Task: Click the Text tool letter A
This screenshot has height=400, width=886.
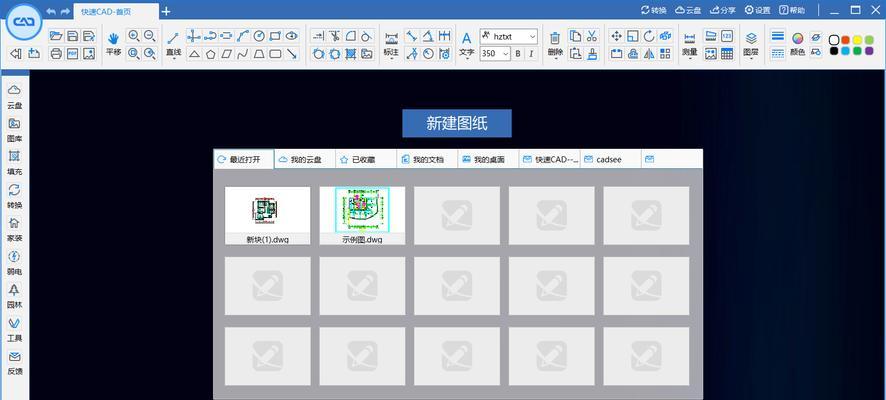Action: (x=466, y=38)
